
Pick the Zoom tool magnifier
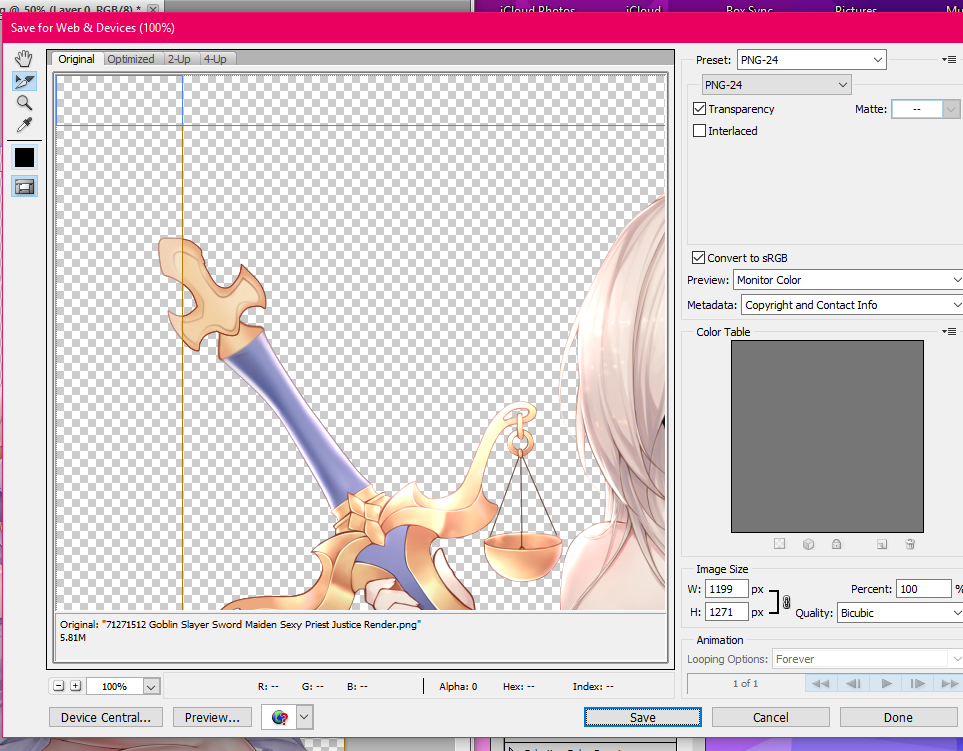[x=24, y=103]
